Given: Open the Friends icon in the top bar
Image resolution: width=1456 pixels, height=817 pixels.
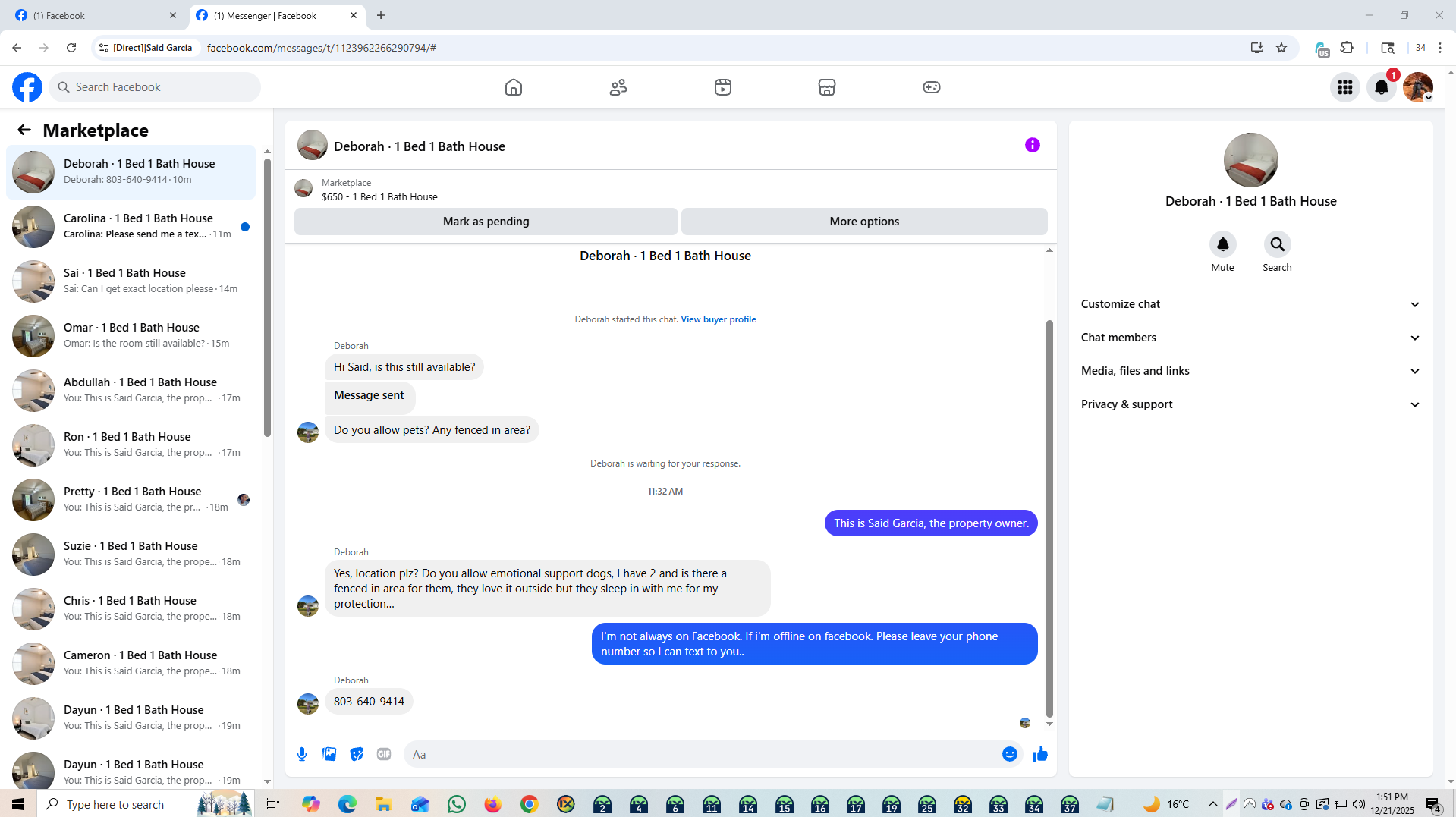Looking at the screenshot, I should 618,87.
